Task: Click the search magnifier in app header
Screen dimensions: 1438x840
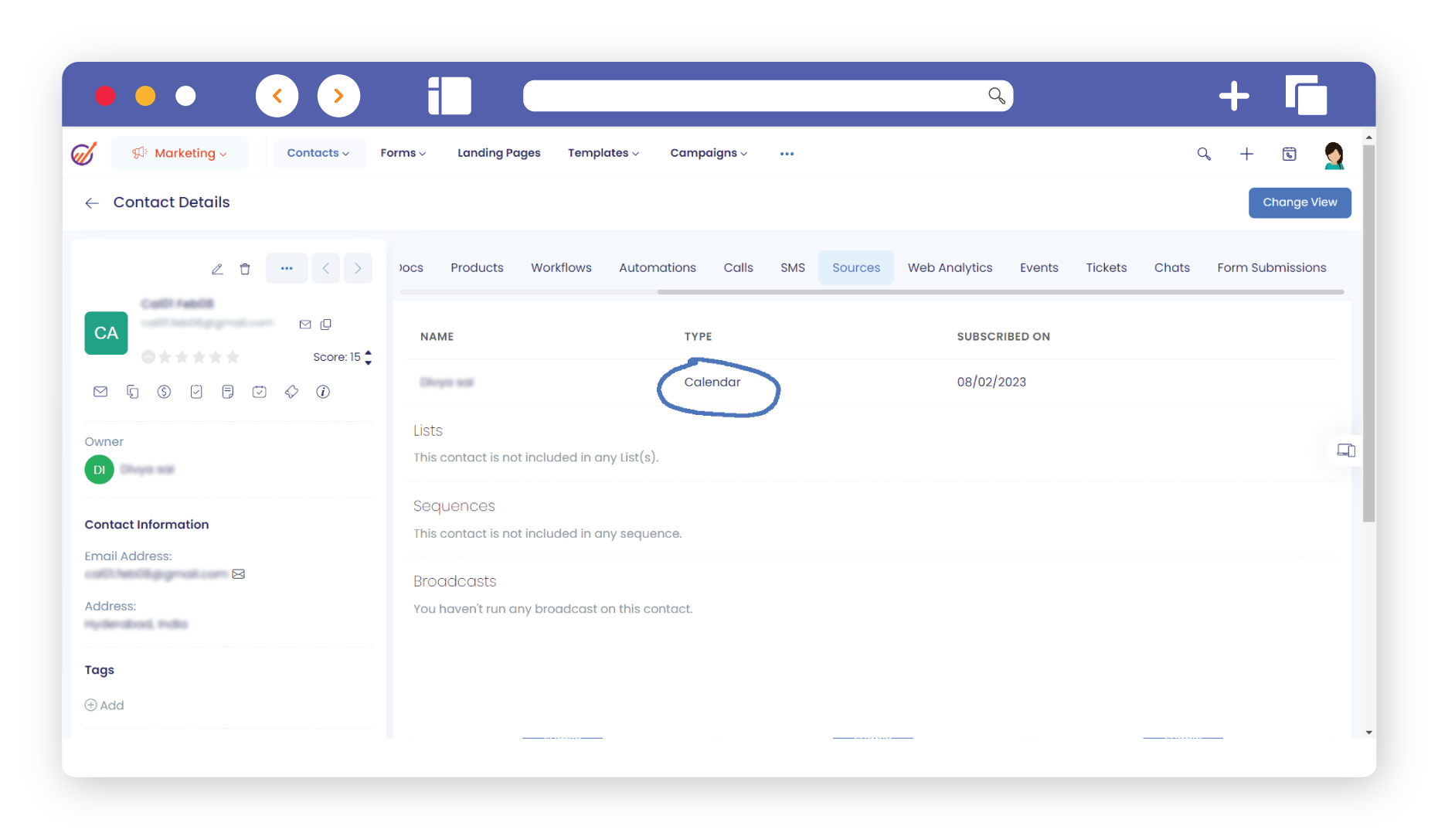Action: tap(1204, 154)
